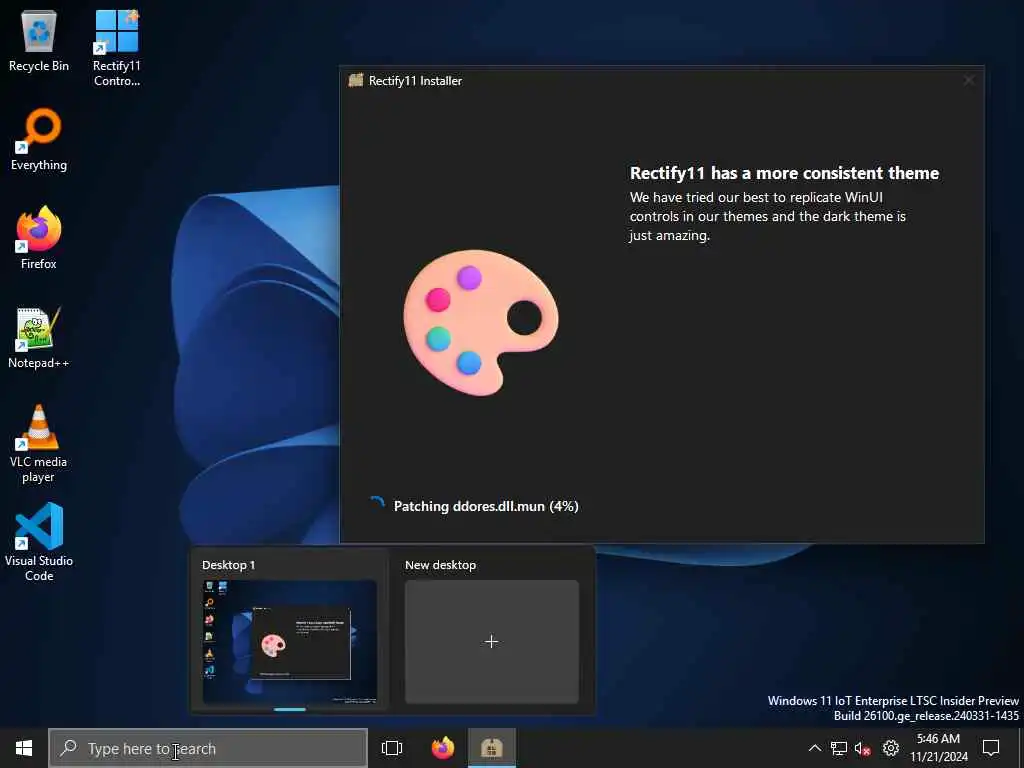Show hidden system tray icons
This screenshot has width=1024, height=768.
coord(814,748)
